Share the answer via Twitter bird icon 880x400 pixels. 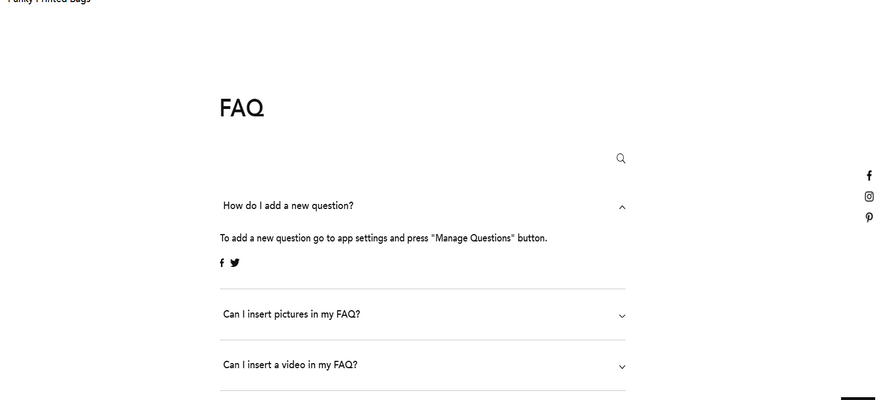[235, 263]
